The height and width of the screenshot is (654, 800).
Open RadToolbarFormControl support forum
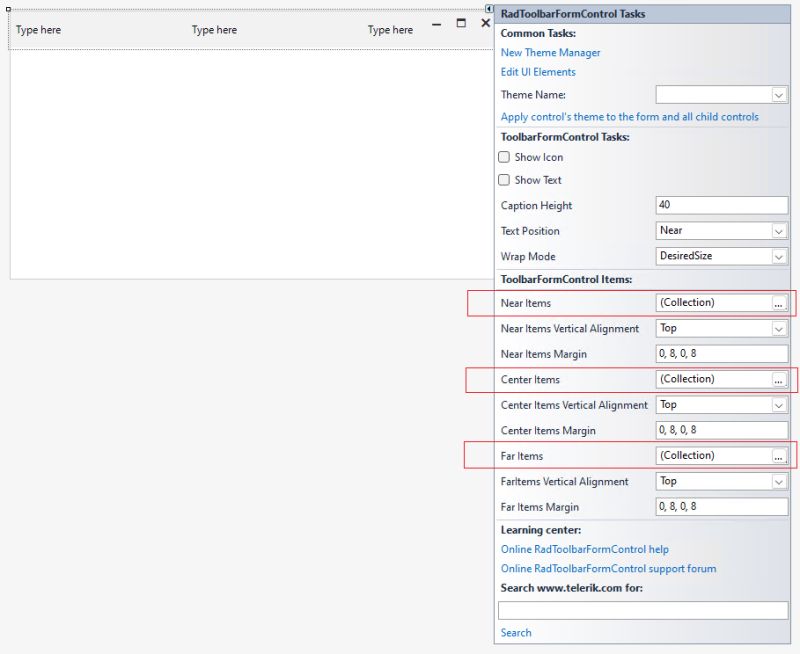point(607,568)
